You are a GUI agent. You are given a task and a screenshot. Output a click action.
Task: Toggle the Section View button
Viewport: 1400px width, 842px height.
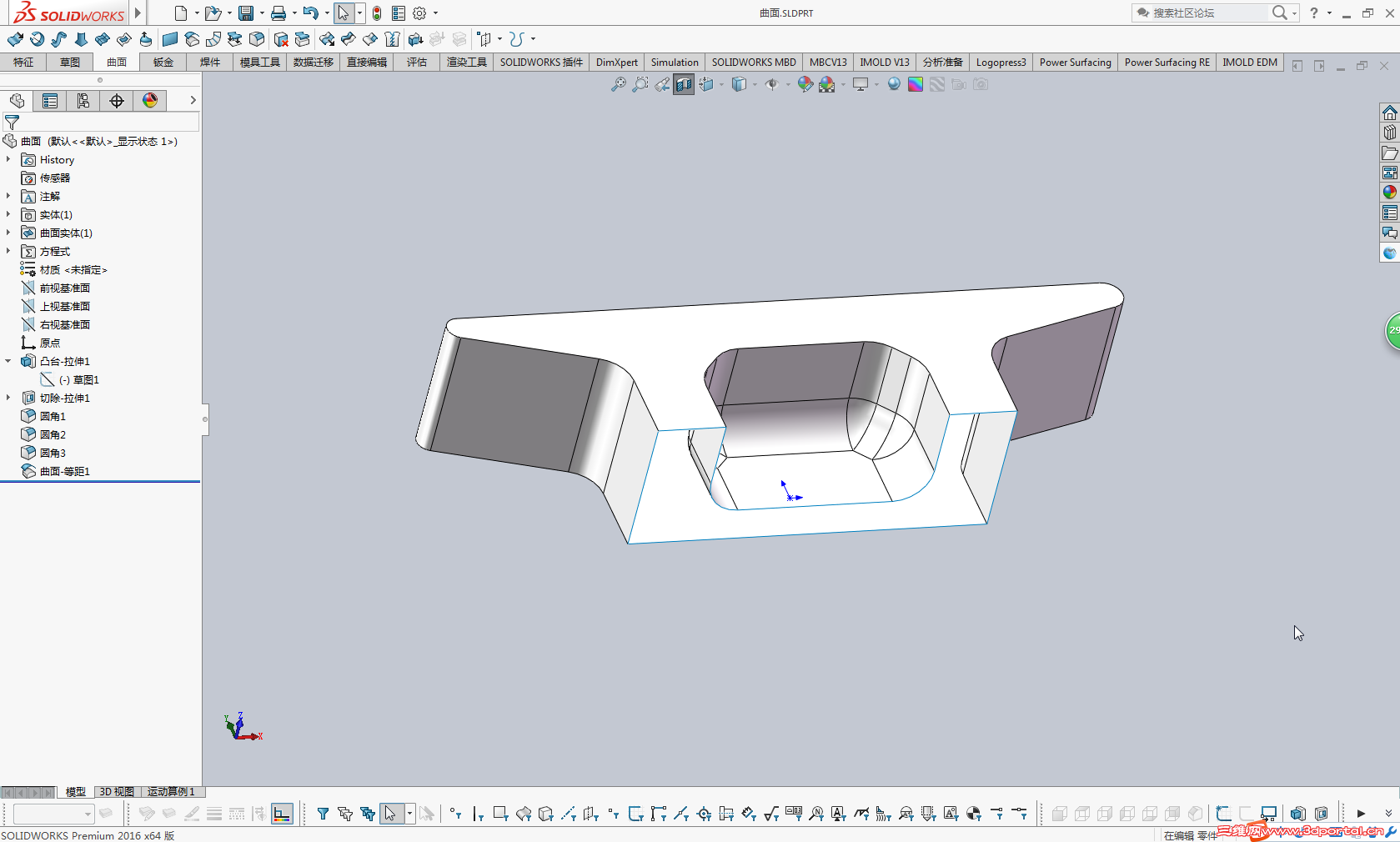tap(684, 84)
